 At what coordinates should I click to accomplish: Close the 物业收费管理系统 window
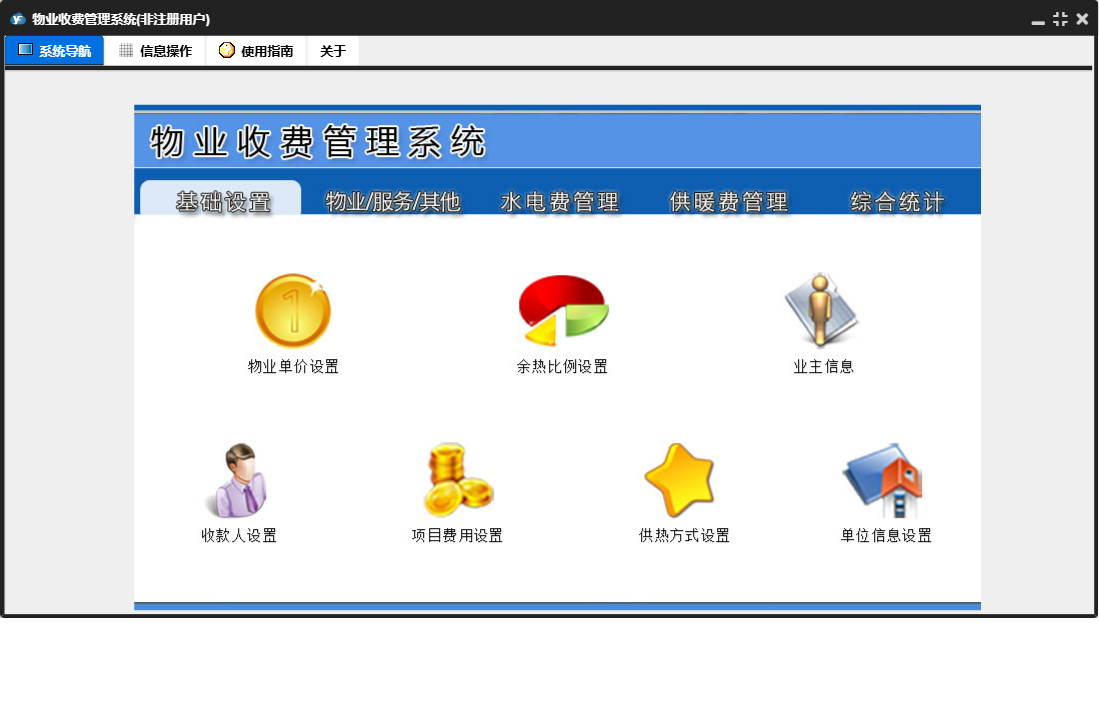[x=1082, y=20]
